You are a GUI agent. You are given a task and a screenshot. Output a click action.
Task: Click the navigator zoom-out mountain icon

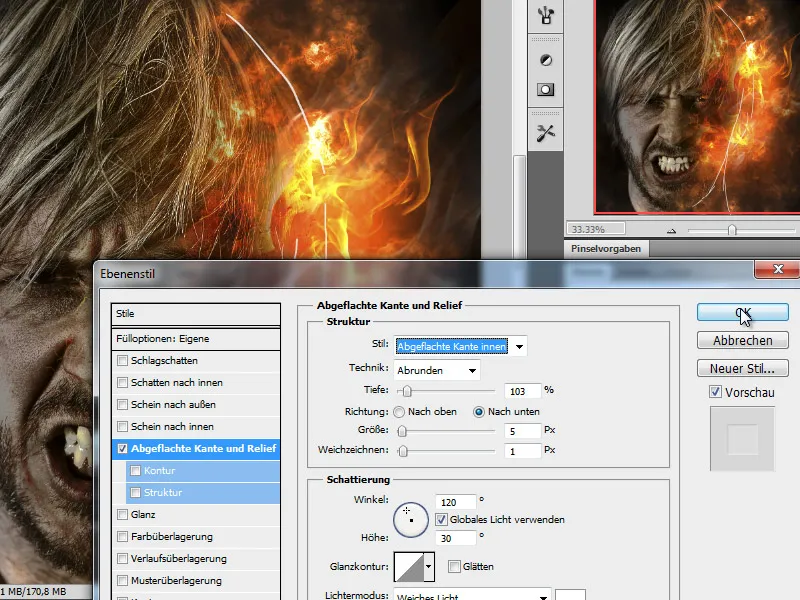click(x=671, y=231)
